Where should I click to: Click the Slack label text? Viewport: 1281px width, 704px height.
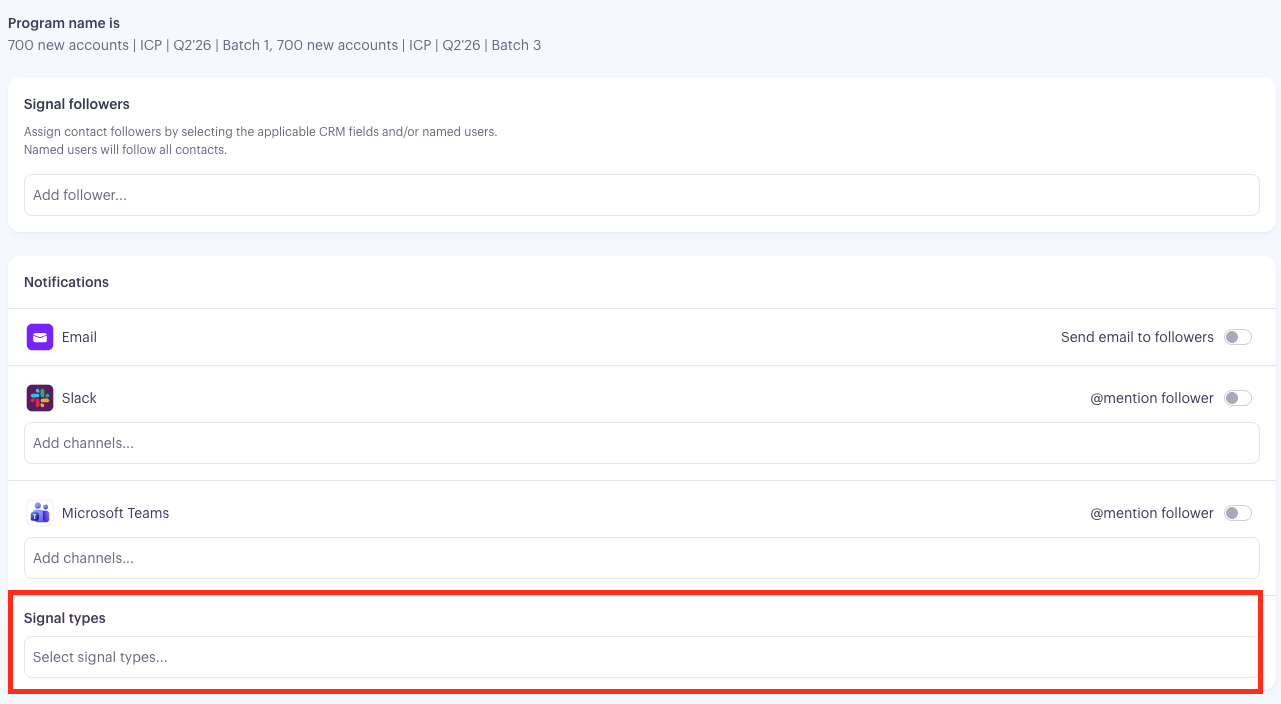79,398
